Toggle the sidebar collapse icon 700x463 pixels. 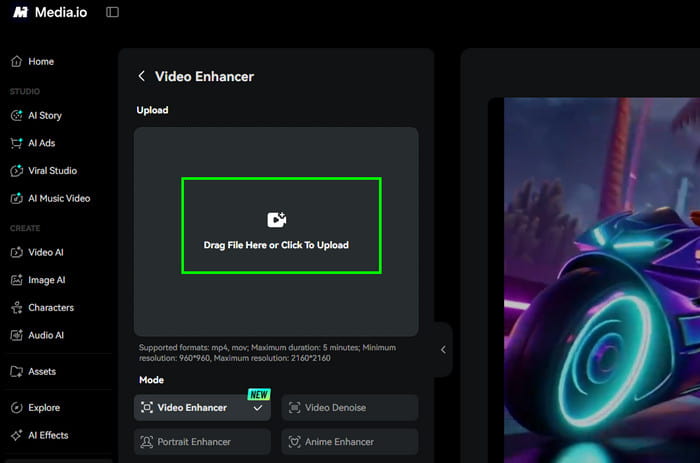tap(112, 12)
